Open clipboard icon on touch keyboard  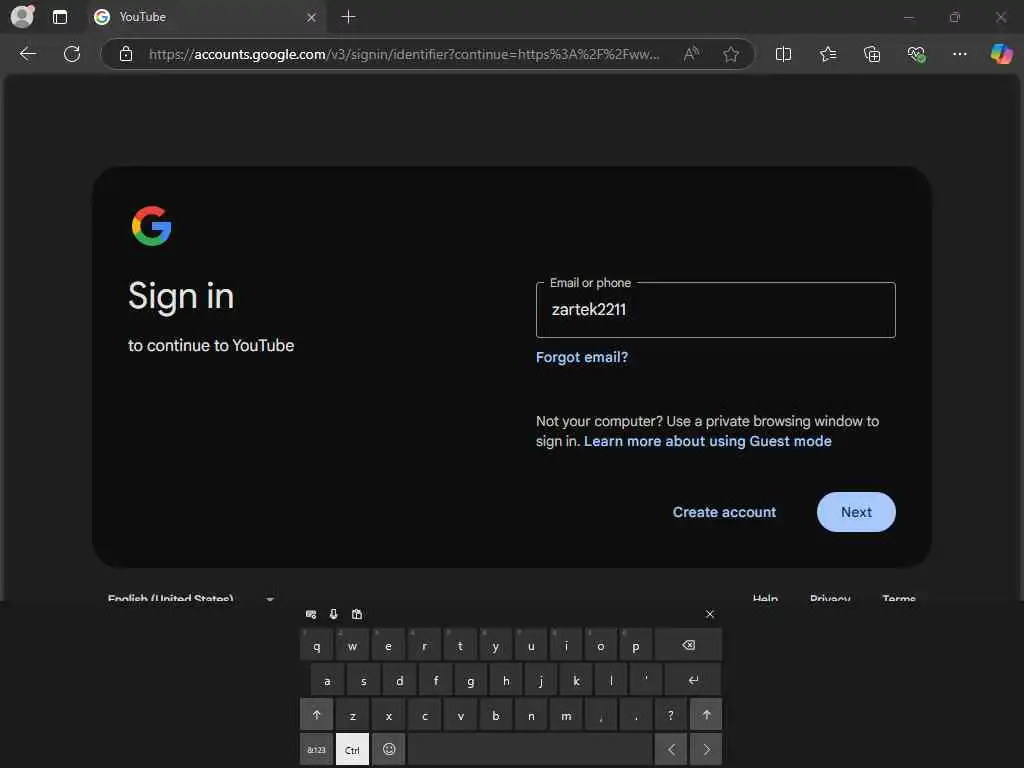357,614
